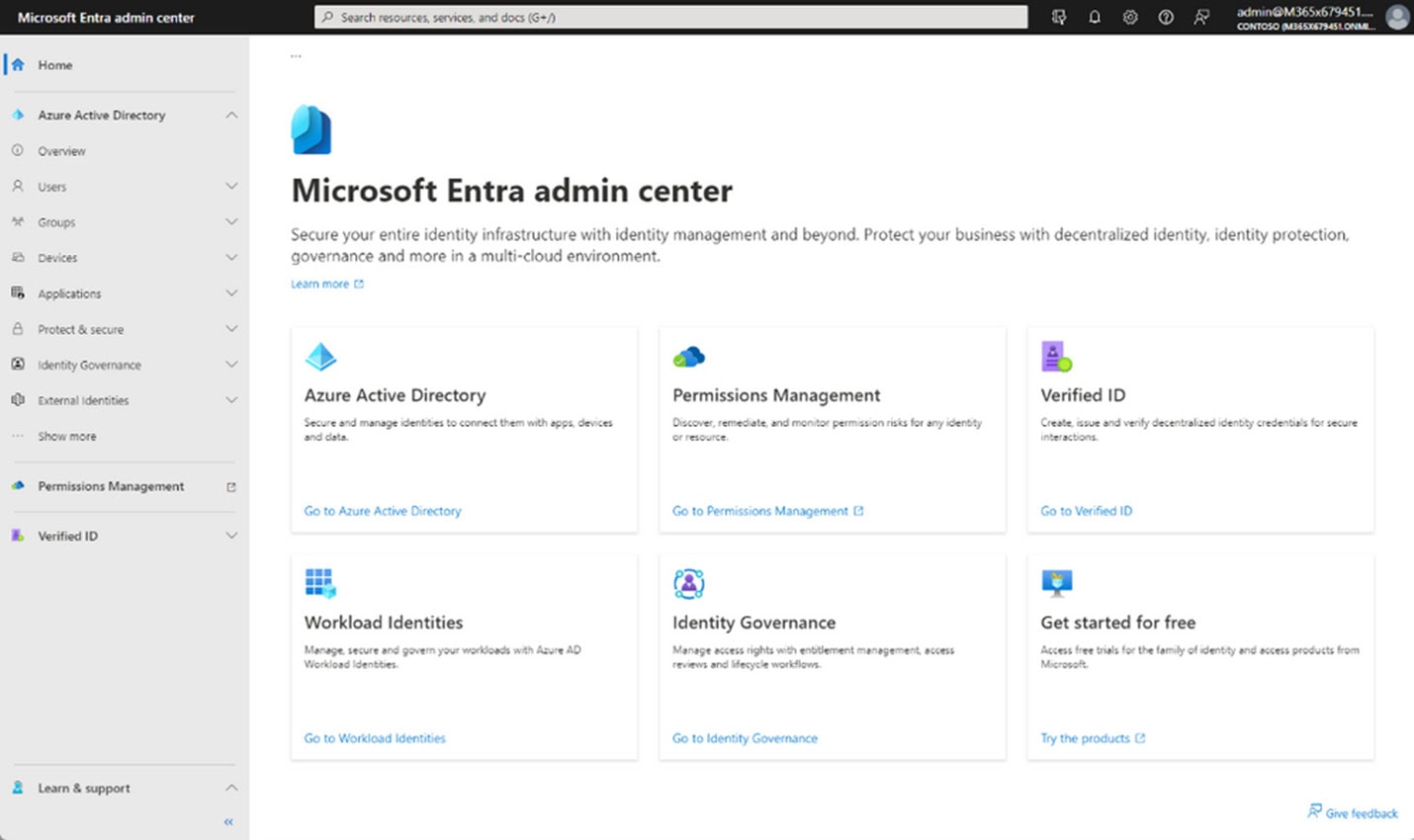Click the feedback smiley icon in top bar
Image resolution: width=1414 pixels, height=840 pixels.
click(x=1201, y=17)
